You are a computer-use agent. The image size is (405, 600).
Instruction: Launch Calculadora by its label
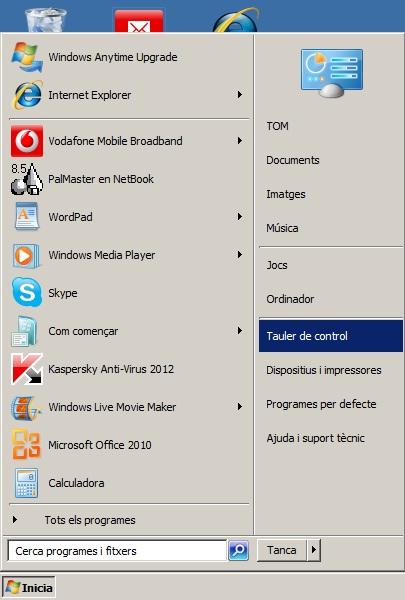(76, 483)
